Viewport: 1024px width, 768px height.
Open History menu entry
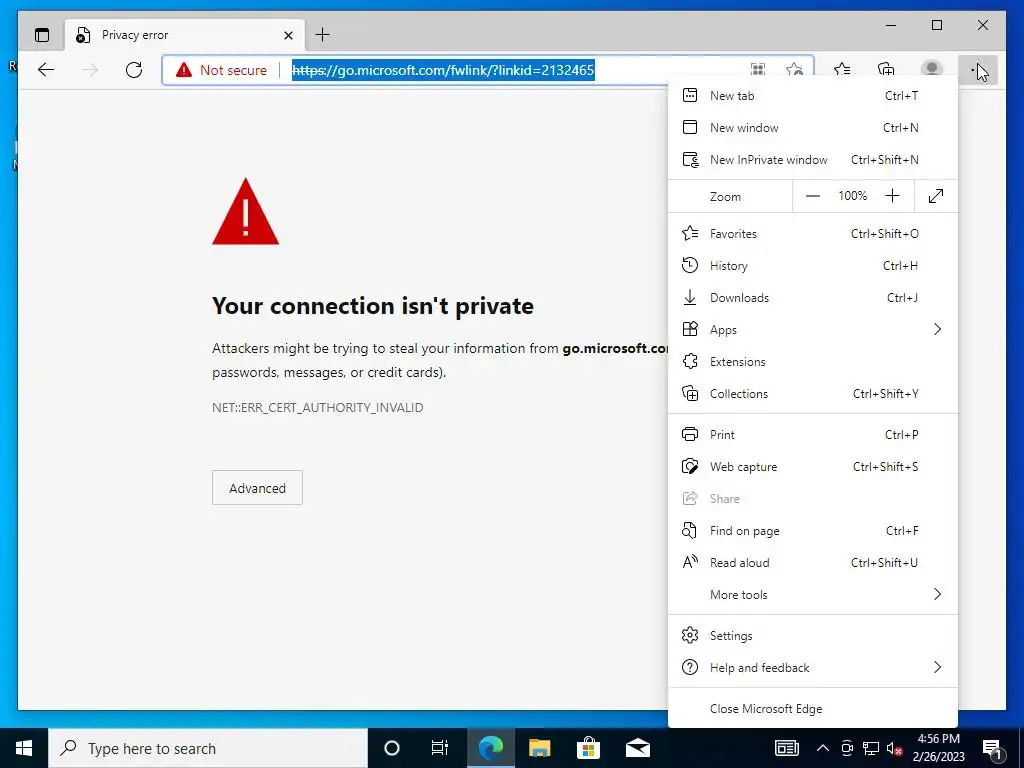click(812, 266)
